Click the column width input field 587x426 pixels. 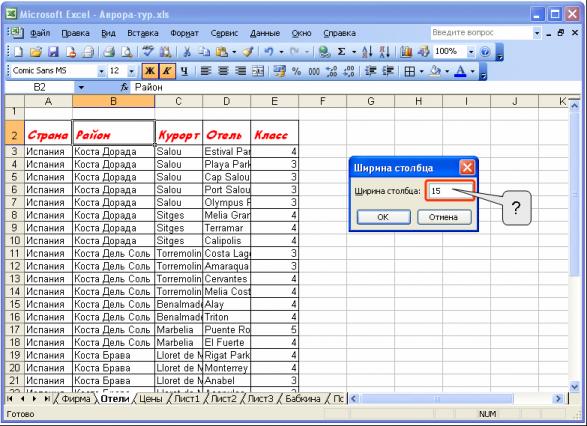click(450, 191)
